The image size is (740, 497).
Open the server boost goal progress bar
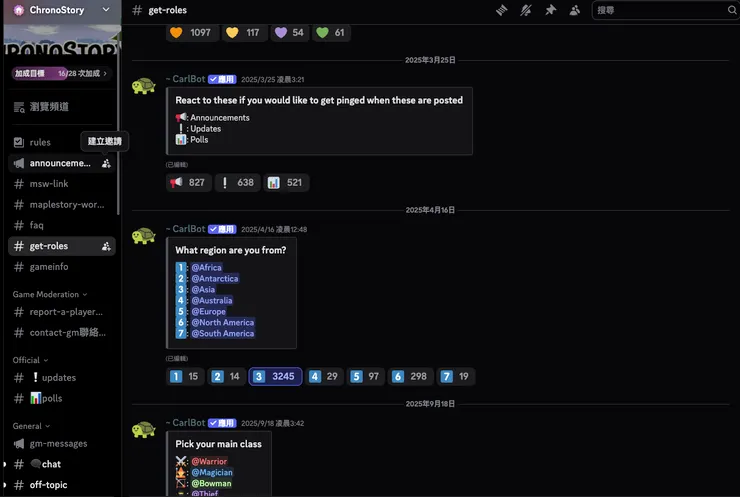pos(61,73)
